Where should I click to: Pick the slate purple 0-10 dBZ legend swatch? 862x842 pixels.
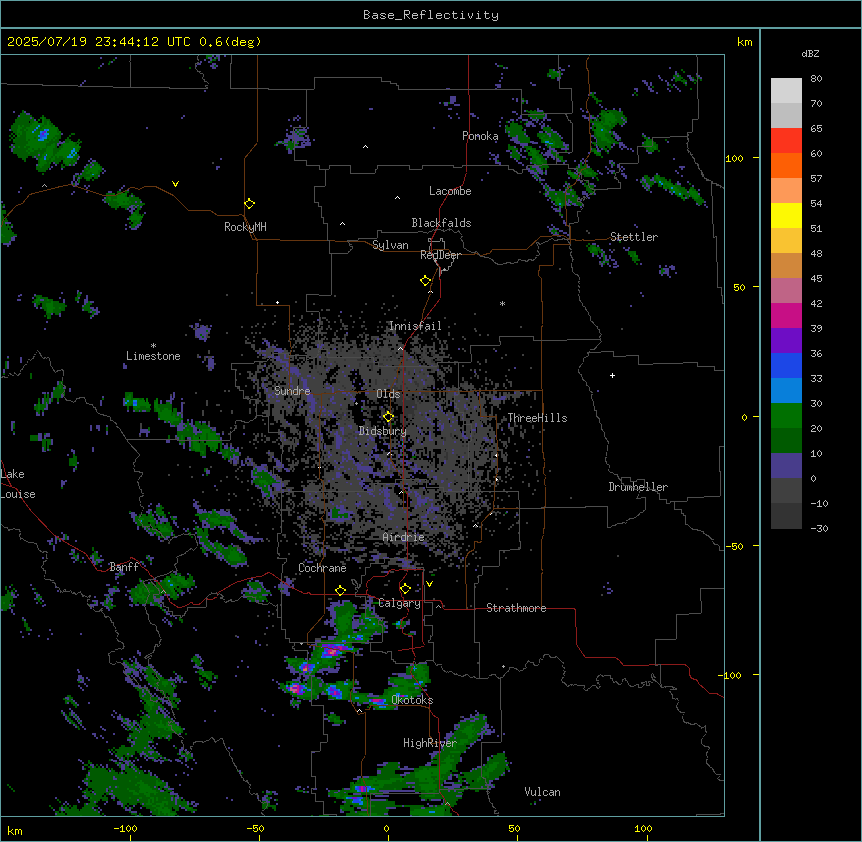(786, 466)
